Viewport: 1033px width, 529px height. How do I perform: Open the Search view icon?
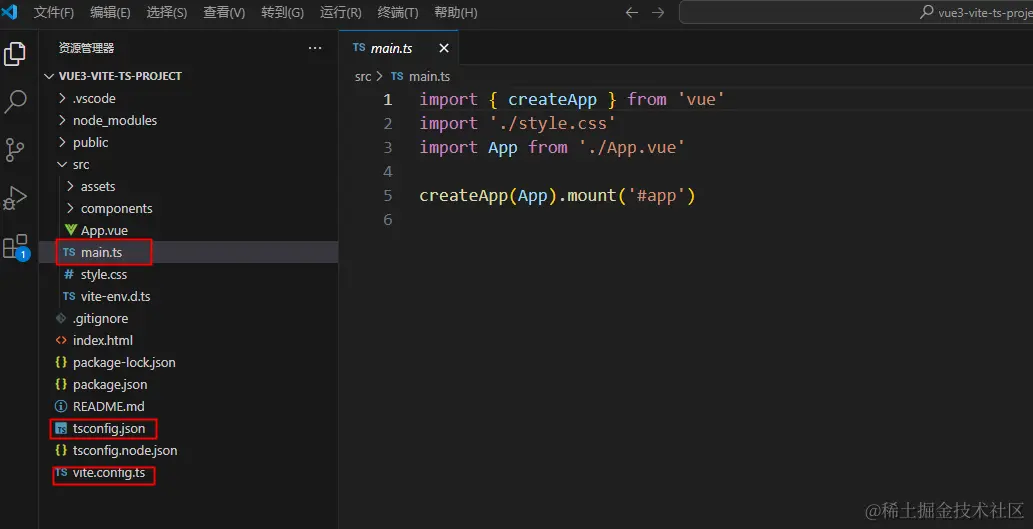click(x=16, y=101)
